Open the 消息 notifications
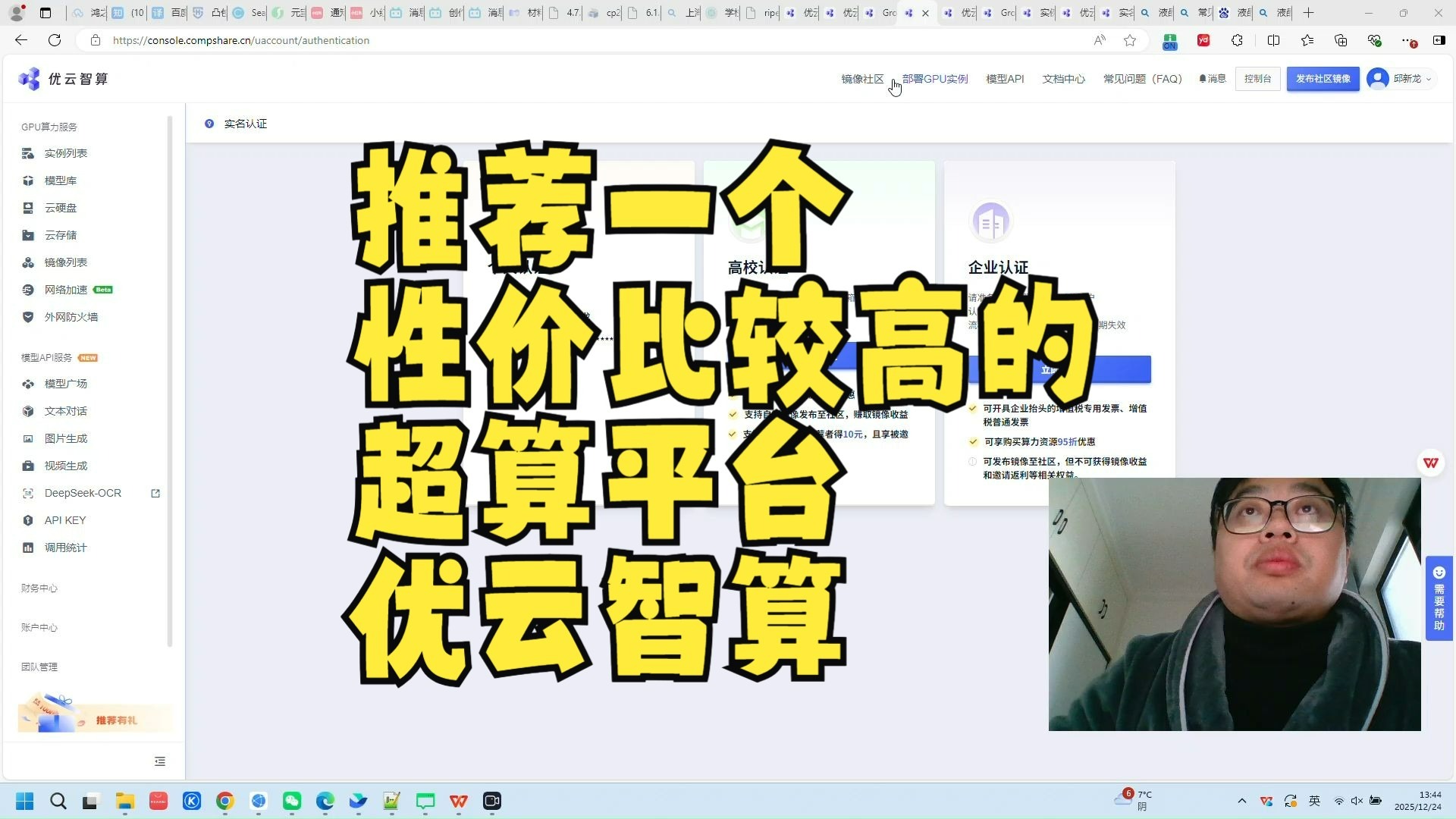Screen dimensions: 1456x819 coord(1213,79)
